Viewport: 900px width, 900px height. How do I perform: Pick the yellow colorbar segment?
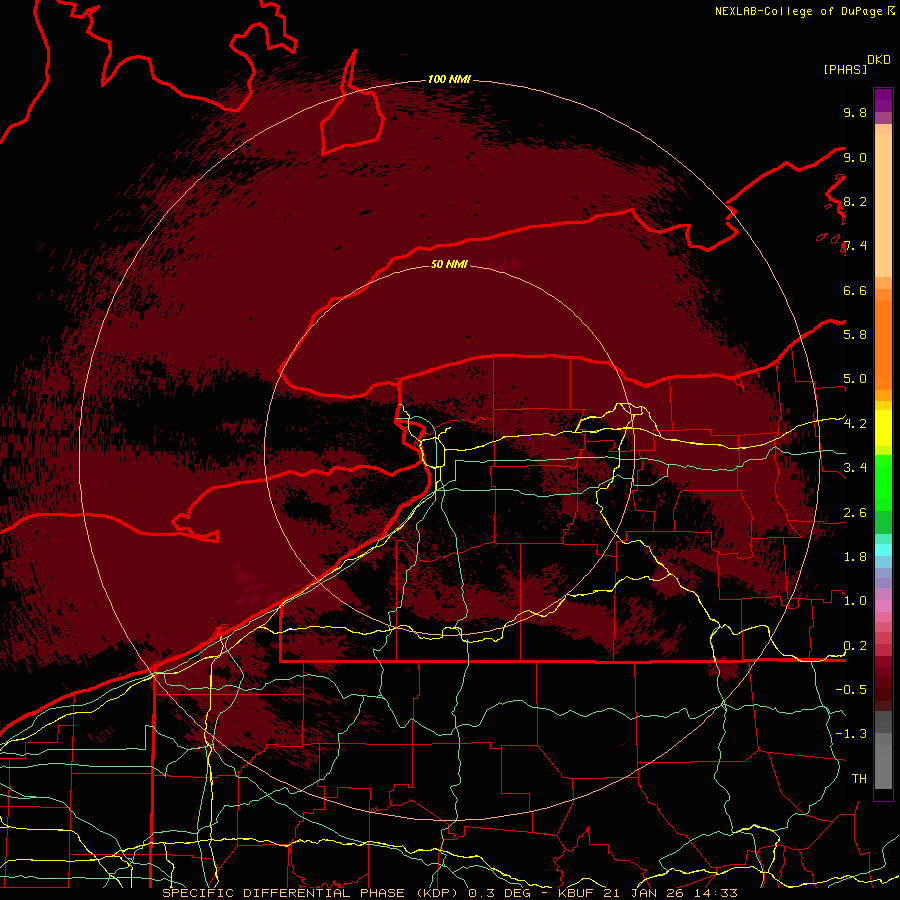[x=883, y=428]
